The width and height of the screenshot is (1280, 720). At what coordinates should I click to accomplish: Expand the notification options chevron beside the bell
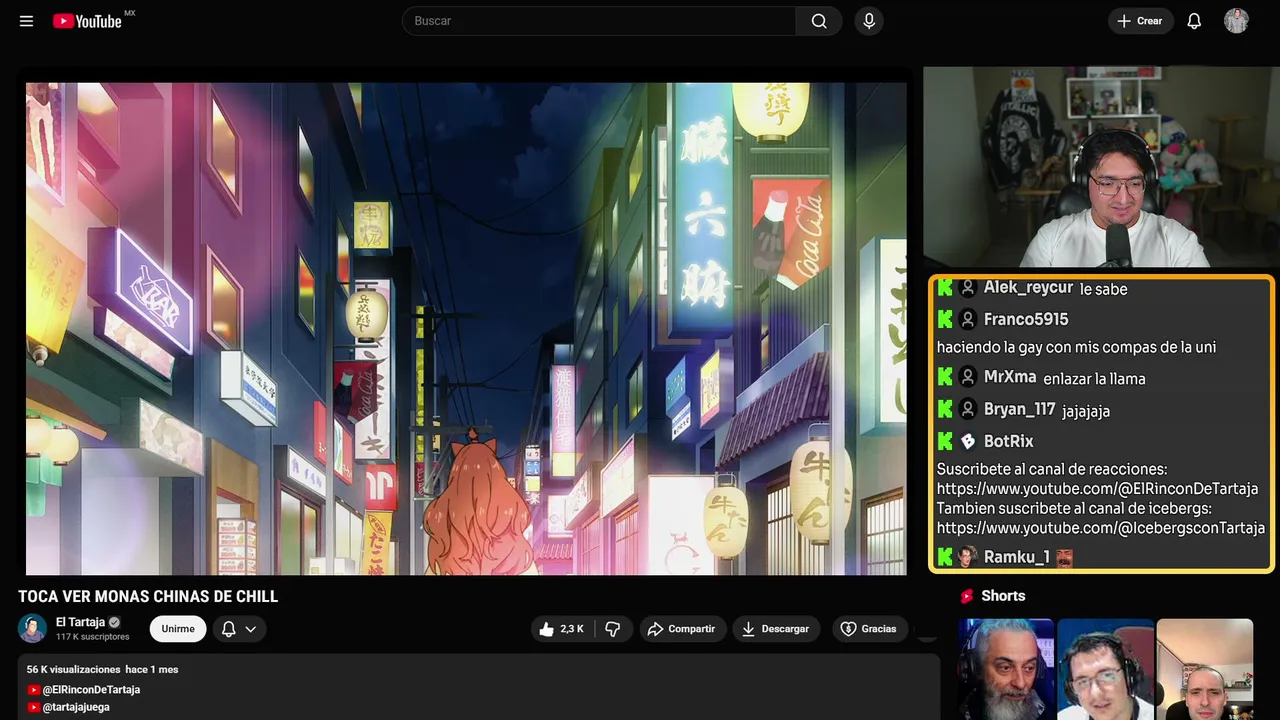(x=251, y=629)
